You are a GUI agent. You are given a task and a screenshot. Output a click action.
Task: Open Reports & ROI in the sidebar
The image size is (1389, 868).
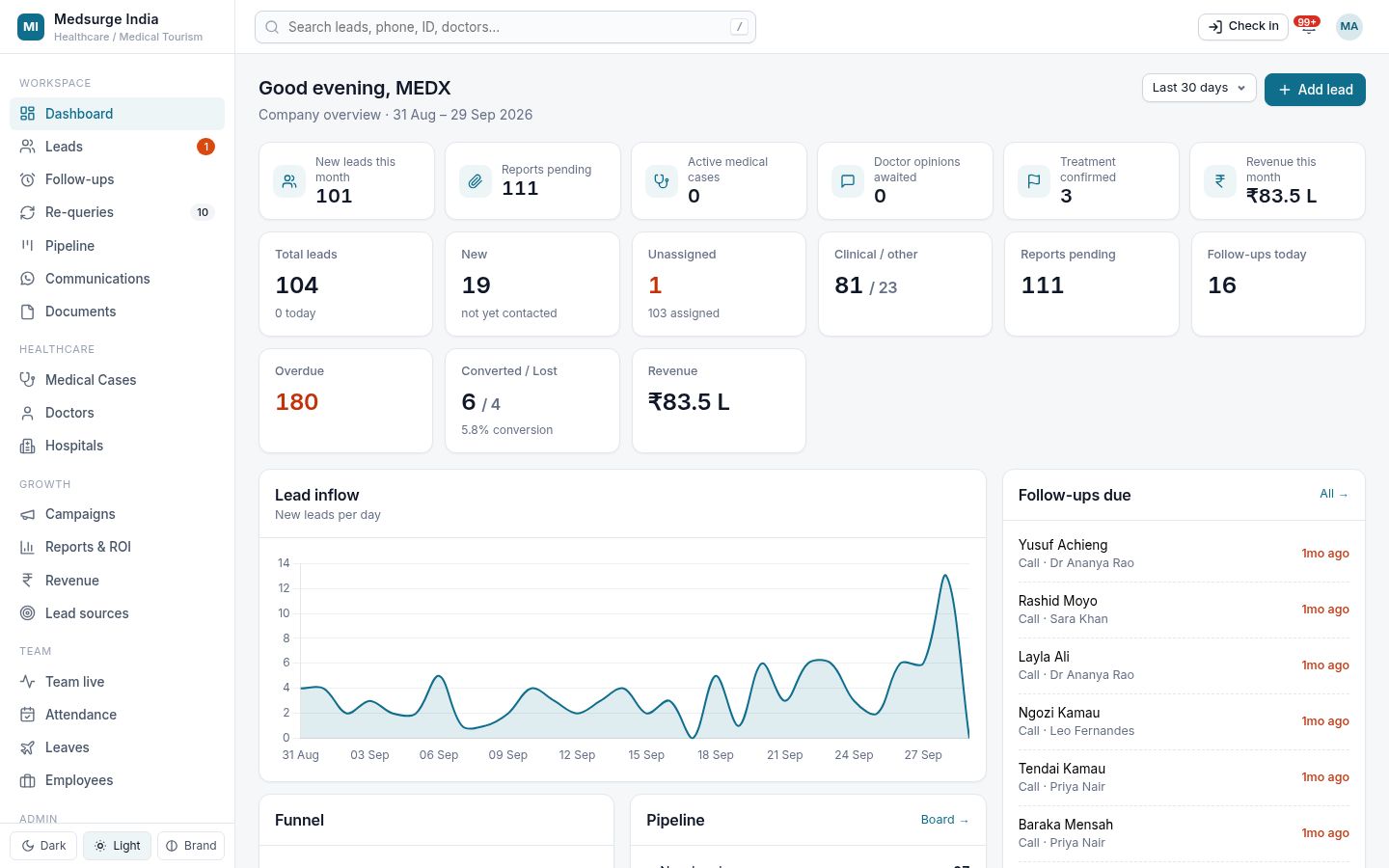(117, 547)
